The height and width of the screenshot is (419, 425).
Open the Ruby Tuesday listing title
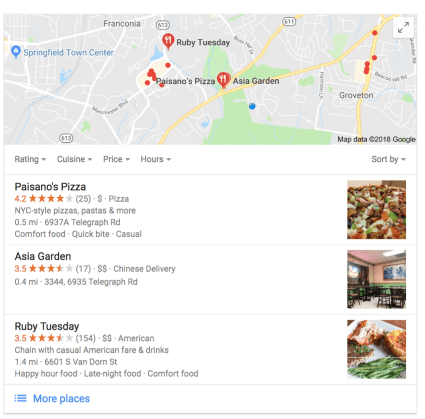click(47, 326)
